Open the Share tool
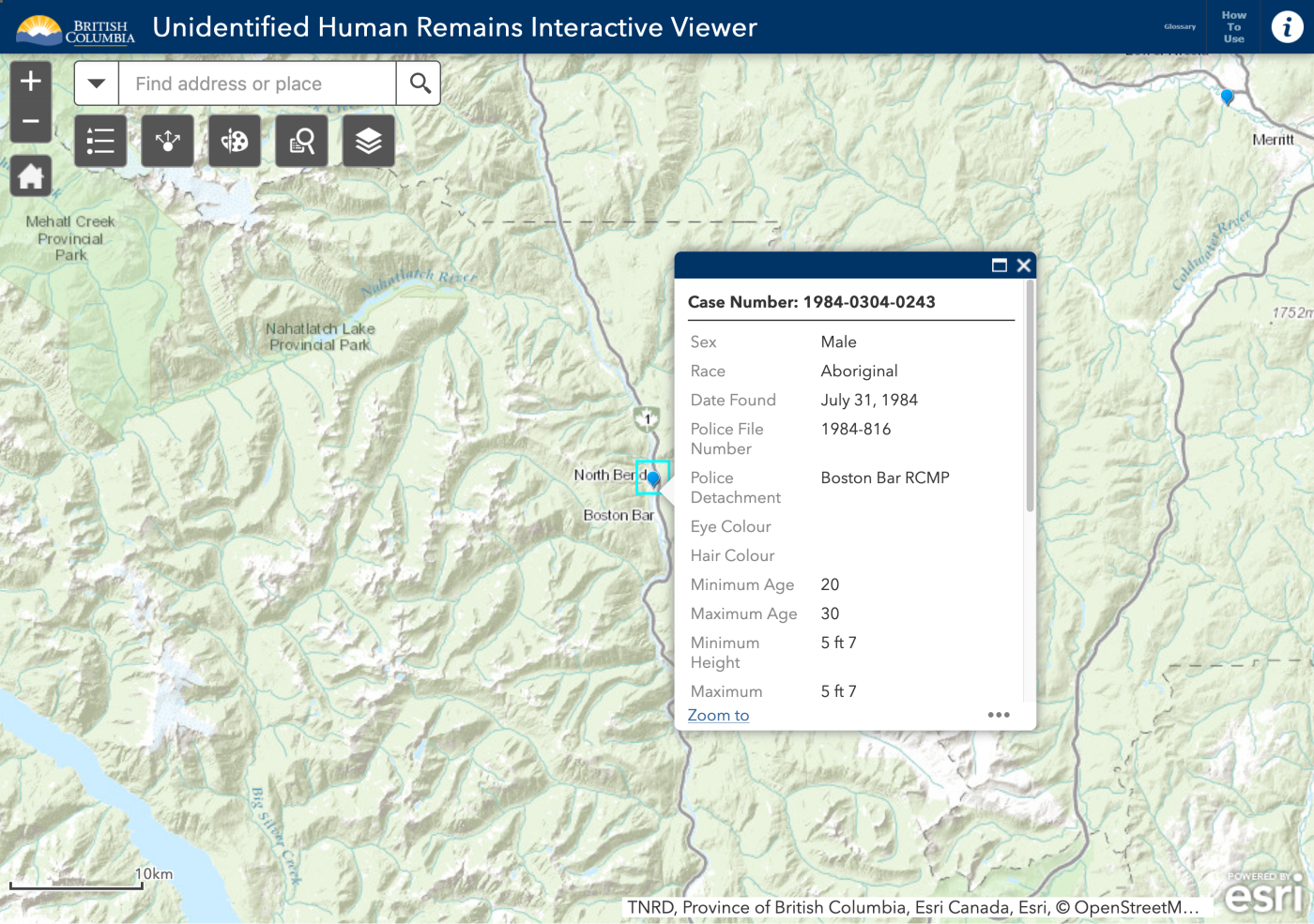 [167, 141]
